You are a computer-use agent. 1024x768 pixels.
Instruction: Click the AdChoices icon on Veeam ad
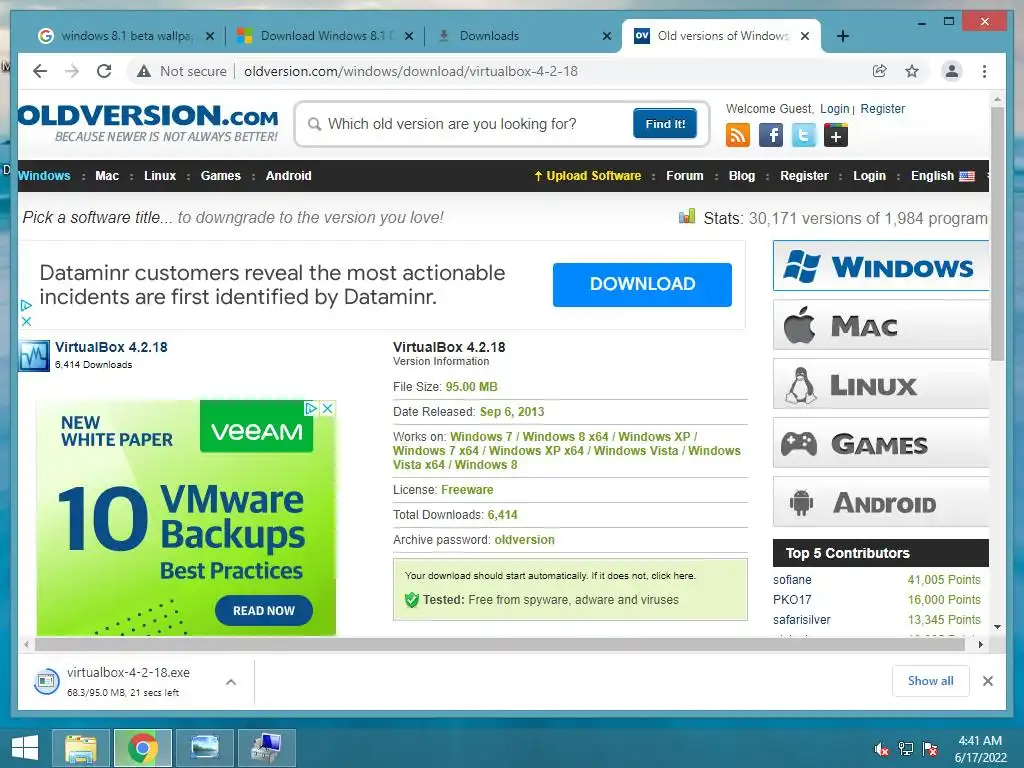point(311,408)
